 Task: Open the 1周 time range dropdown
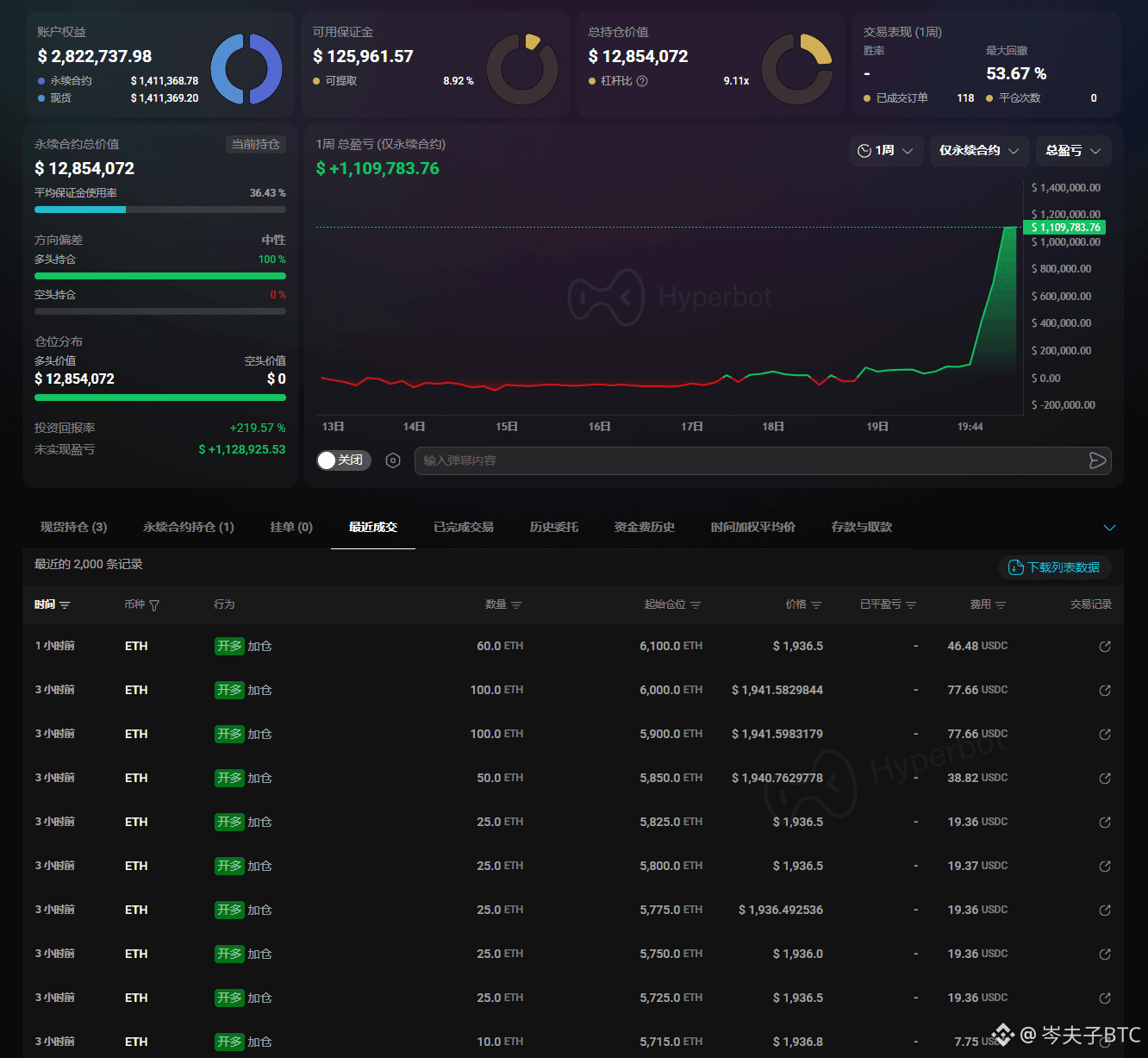pos(886,151)
